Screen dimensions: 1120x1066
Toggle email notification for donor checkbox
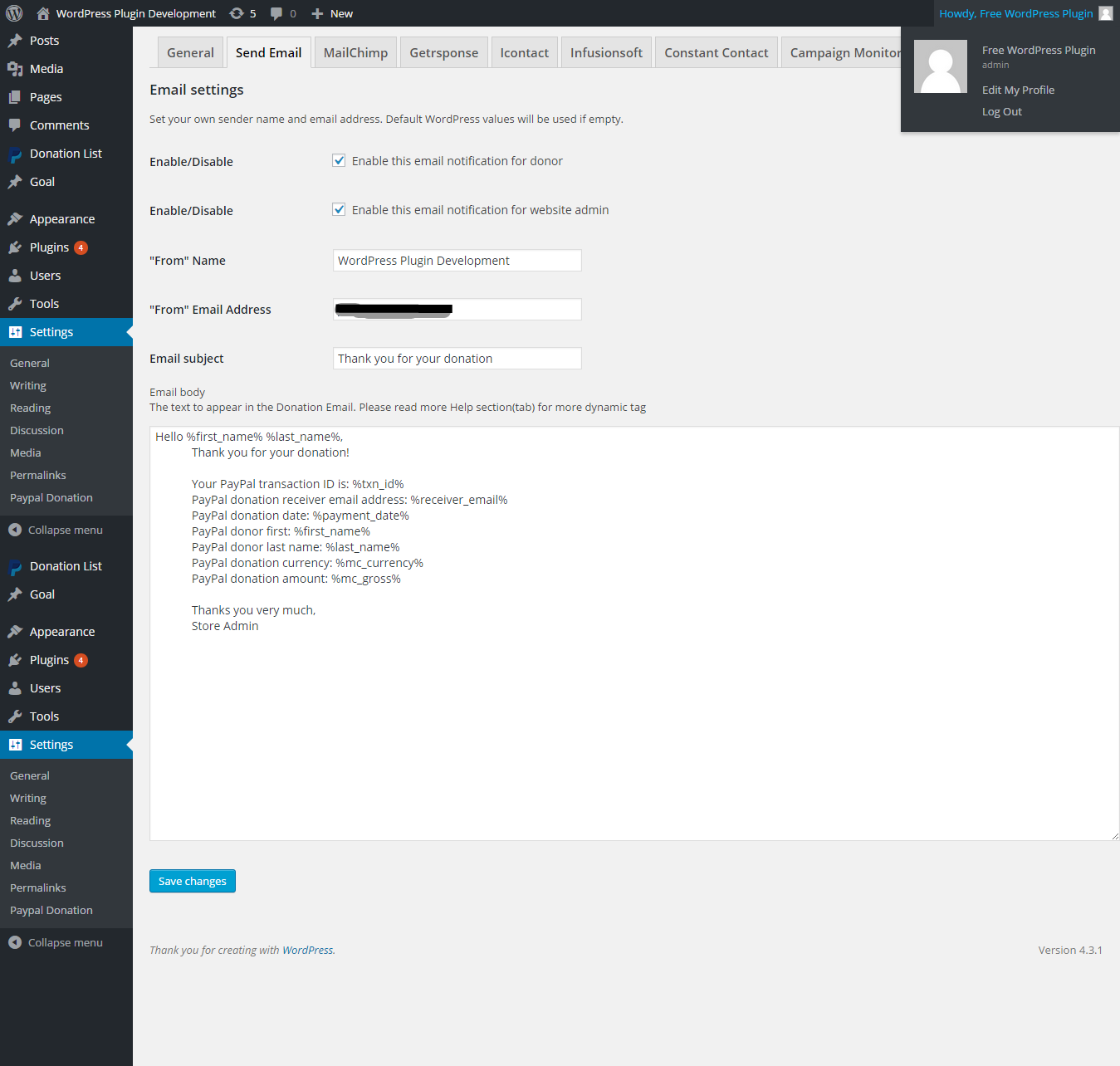tap(339, 161)
